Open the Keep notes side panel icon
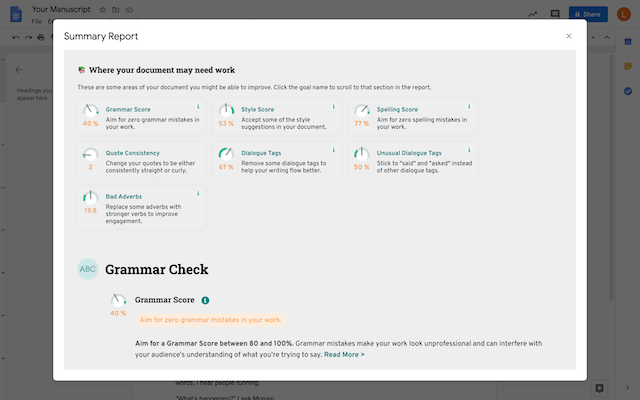Viewport: 640px width, 400px height. click(x=628, y=66)
